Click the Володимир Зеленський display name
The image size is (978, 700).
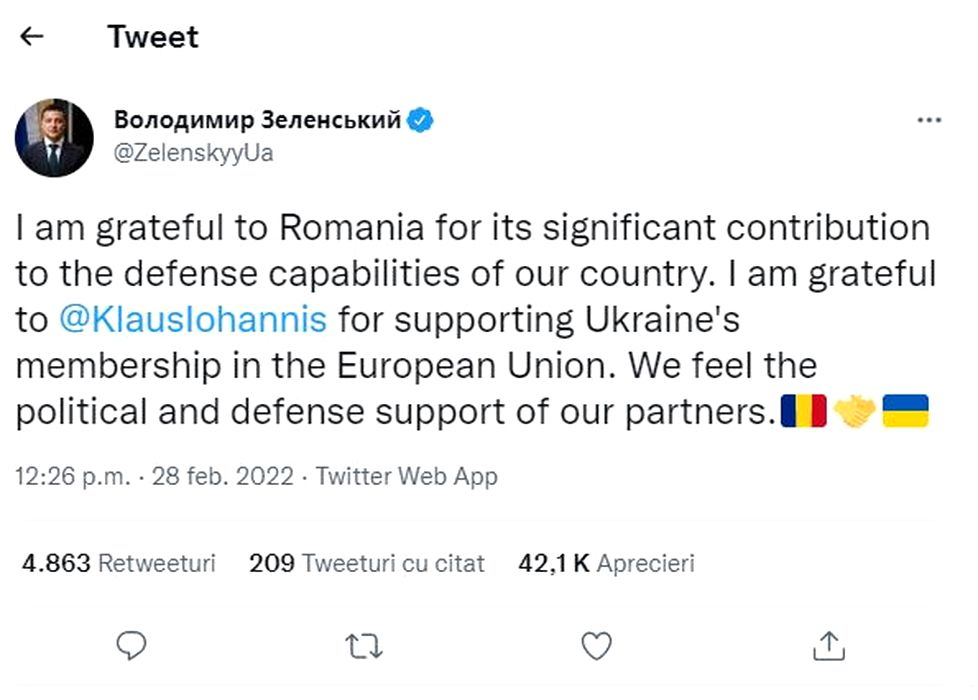click(x=257, y=120)
